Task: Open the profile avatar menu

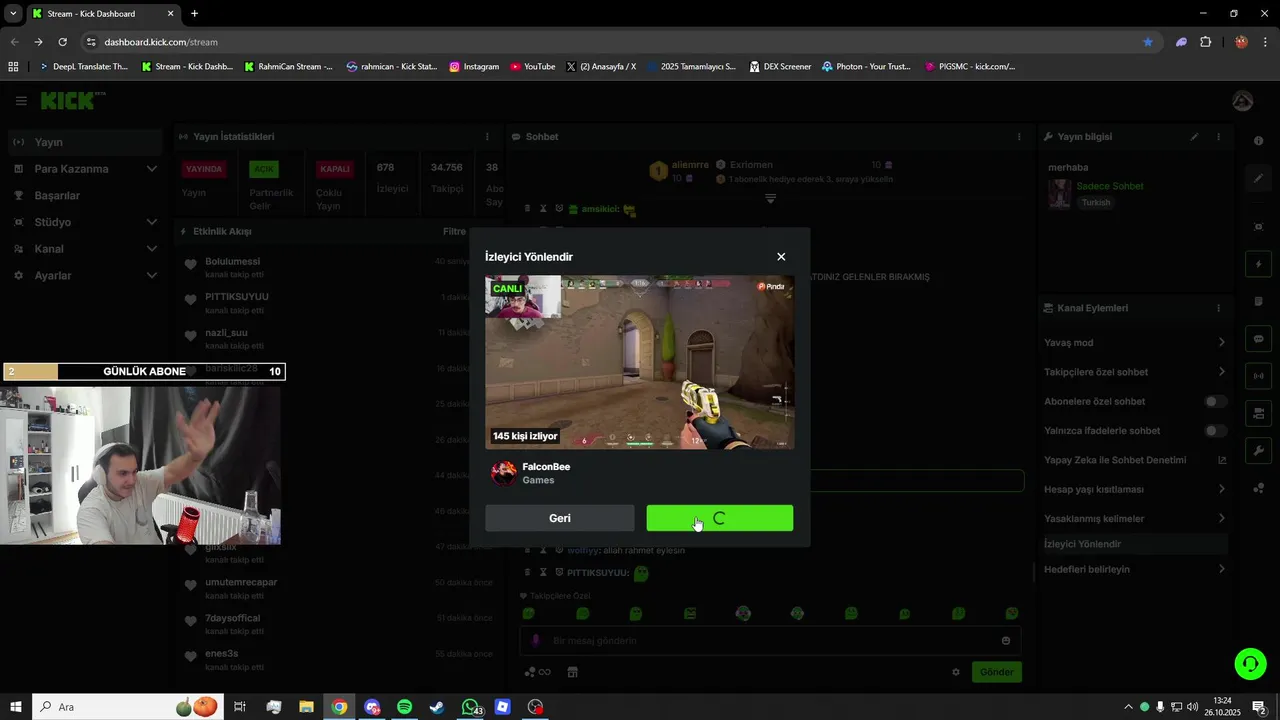Action: 1243,101
